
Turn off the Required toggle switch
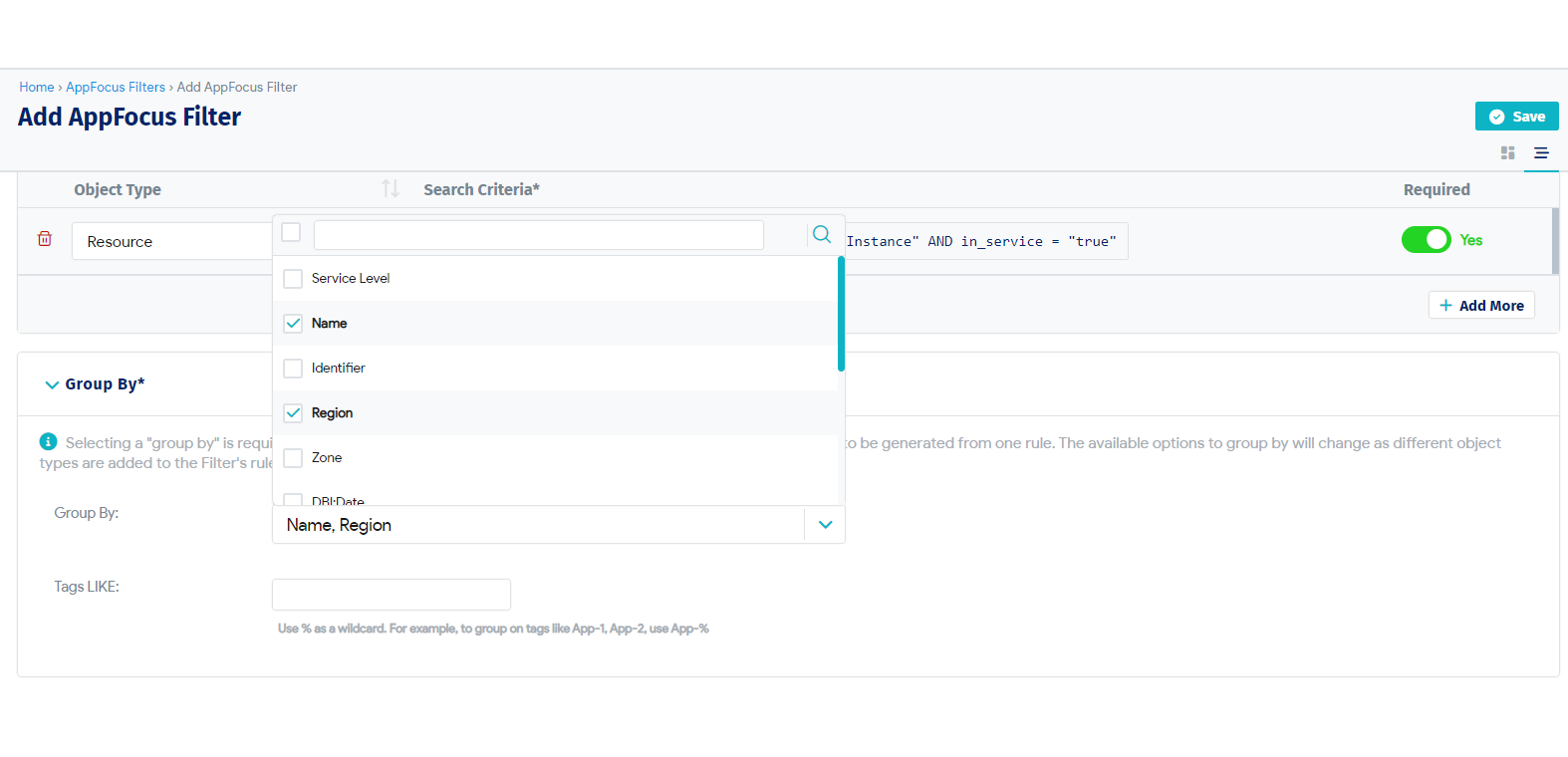click(x=1426, y=240)
